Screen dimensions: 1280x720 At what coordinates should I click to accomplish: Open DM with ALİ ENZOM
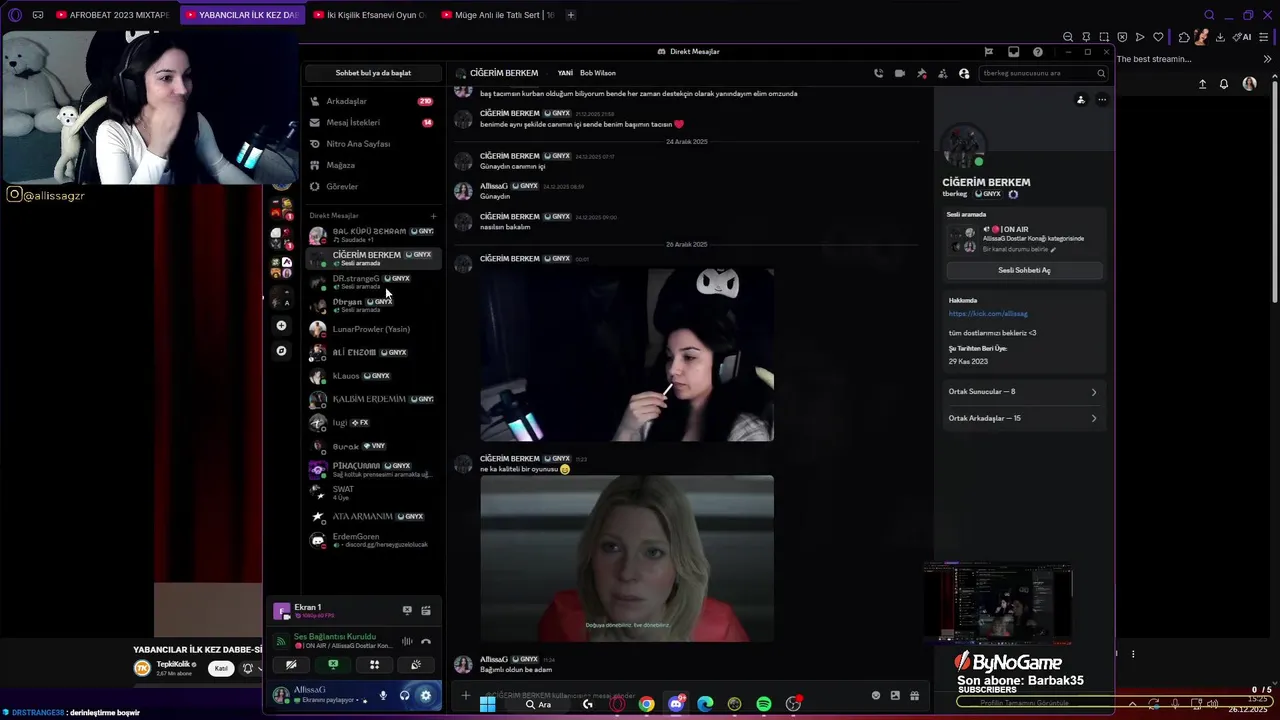click(372, 352)
